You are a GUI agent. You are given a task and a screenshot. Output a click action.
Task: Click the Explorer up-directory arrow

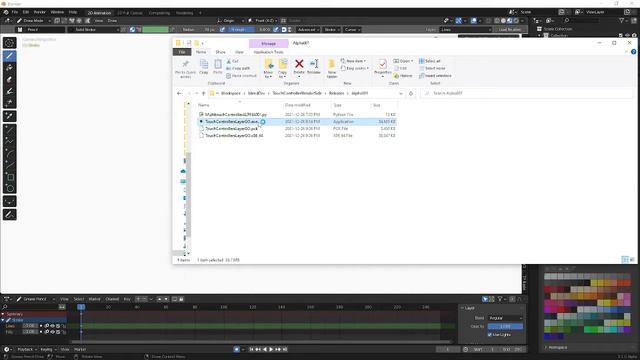[204, 93]
